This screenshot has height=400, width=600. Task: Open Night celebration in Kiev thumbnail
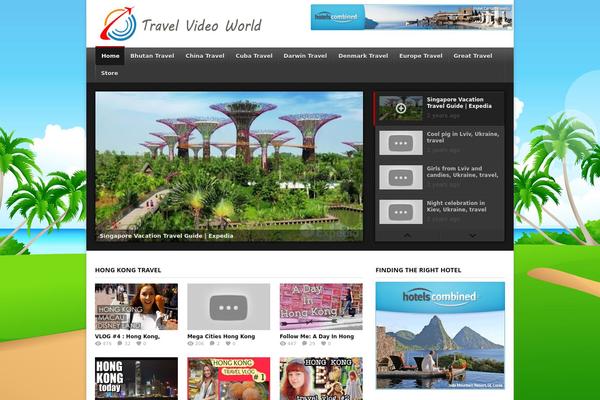click(x=401, y=212)
